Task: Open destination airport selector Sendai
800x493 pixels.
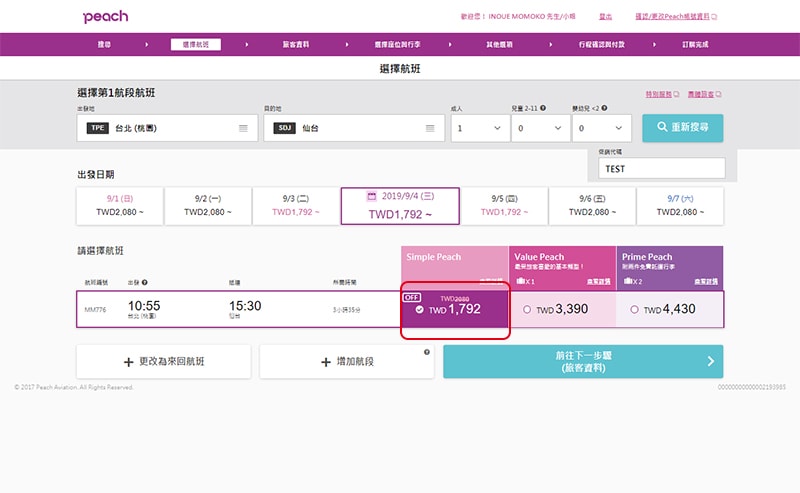Action: [354, 128]
